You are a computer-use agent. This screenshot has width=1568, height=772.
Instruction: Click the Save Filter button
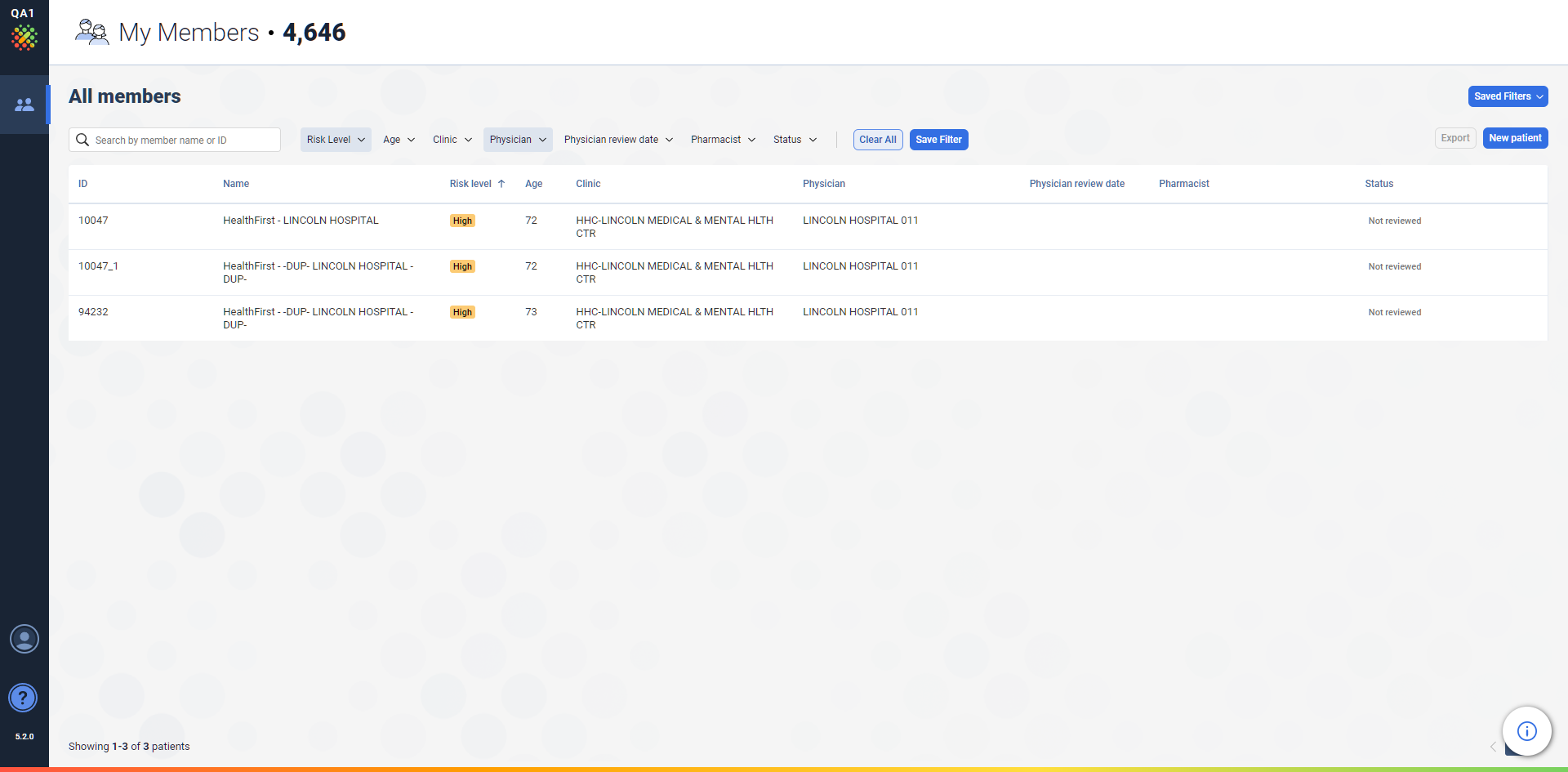coord(938,140)
